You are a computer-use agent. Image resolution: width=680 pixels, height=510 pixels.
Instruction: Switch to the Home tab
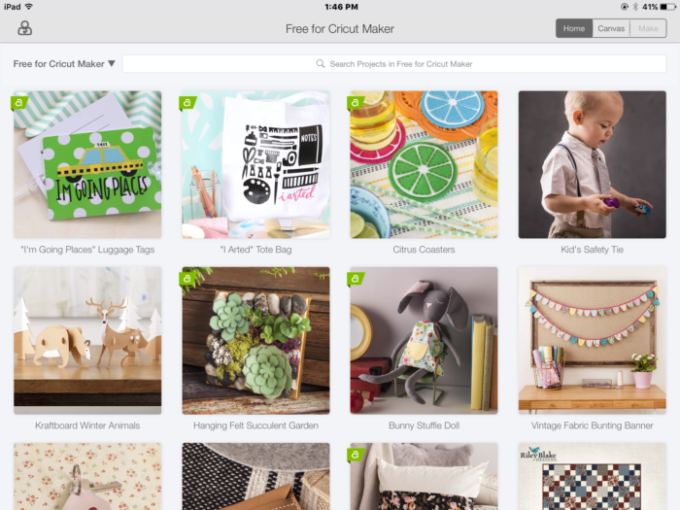pos(574,29)
